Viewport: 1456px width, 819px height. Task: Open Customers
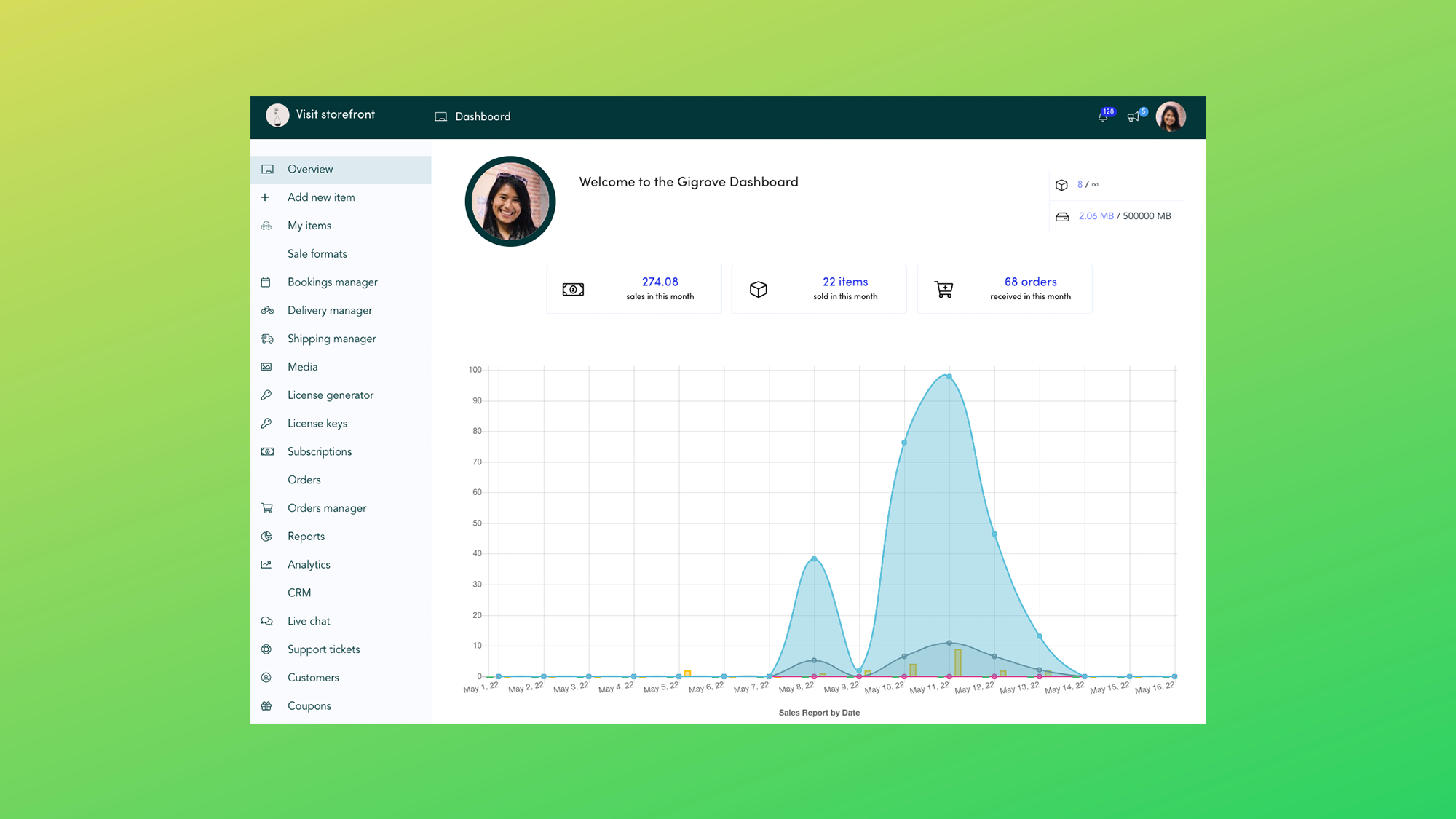click(313, 678)
